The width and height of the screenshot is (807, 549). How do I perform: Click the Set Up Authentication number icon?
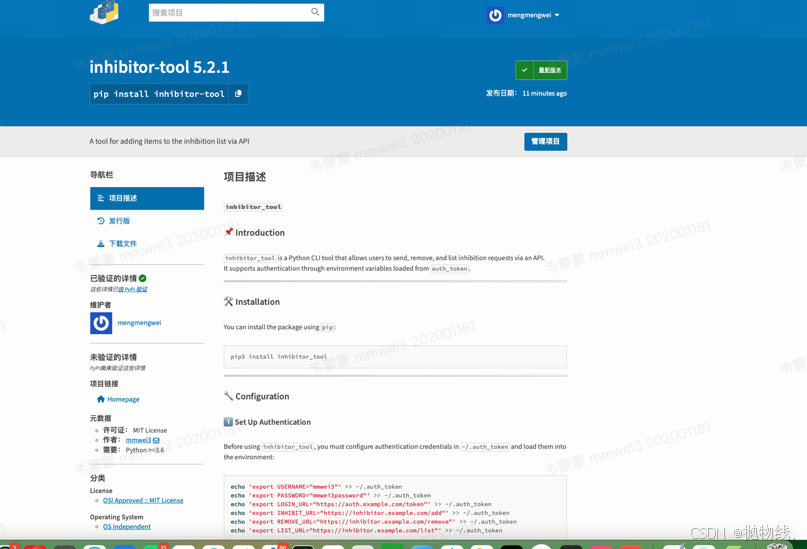click(x=228, y=422)
